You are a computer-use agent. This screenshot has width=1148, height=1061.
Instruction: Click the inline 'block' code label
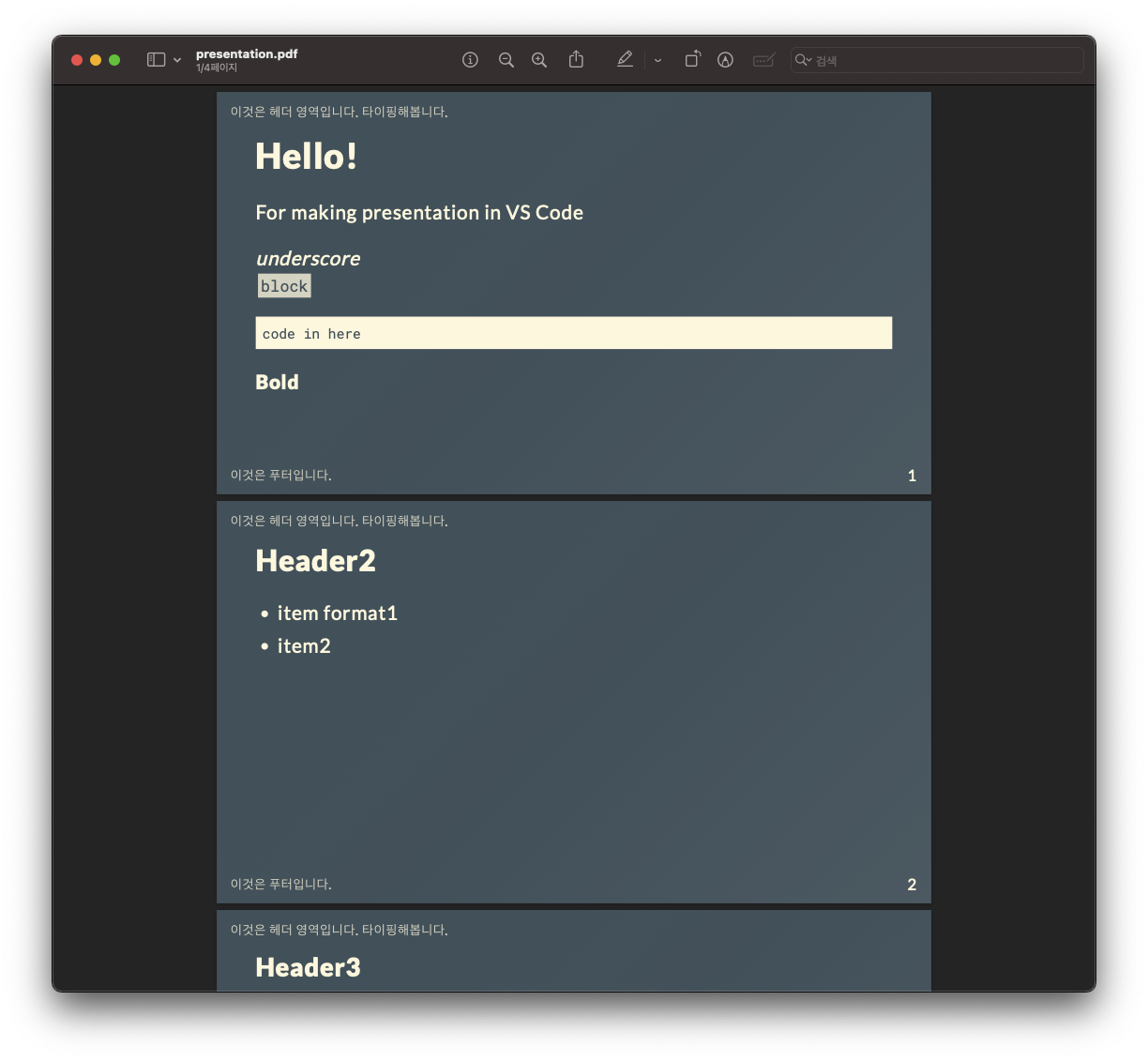pos(284,286)
